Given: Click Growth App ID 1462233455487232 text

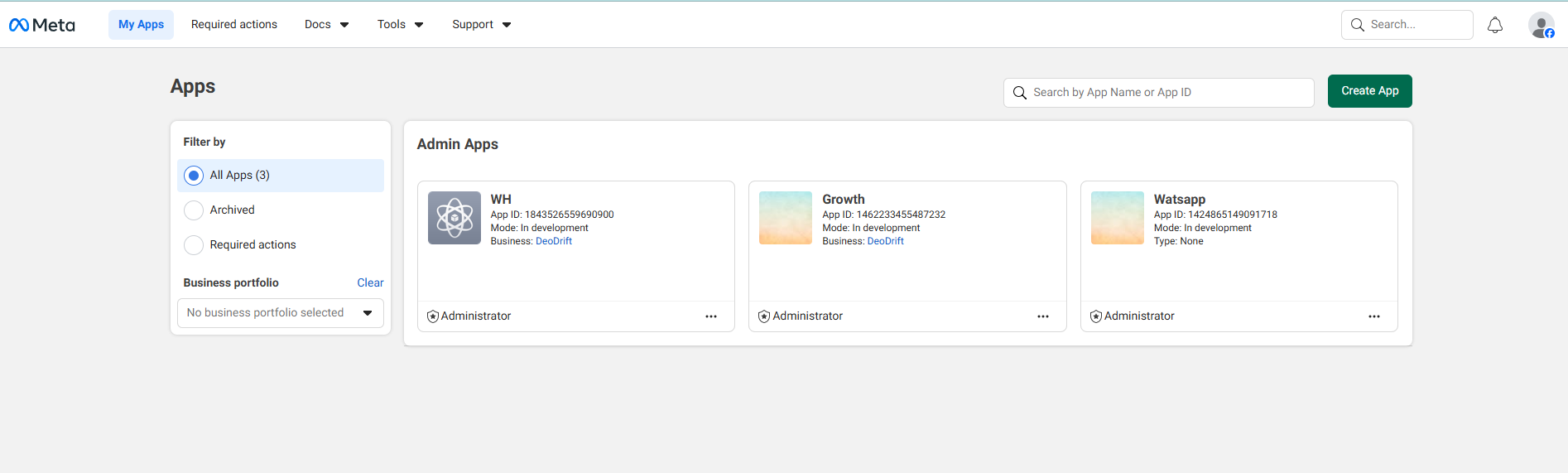Looking at the screenshot, I should click(884, 215).
